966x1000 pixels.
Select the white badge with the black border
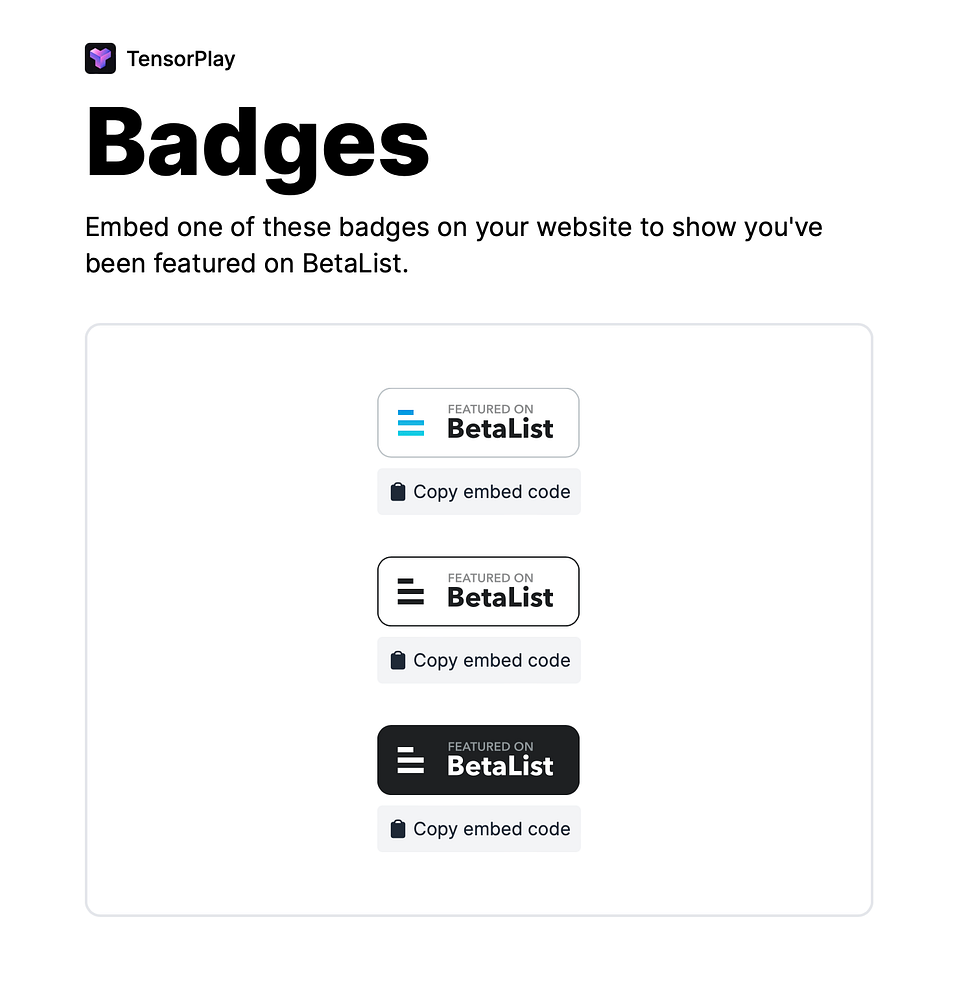478,591
